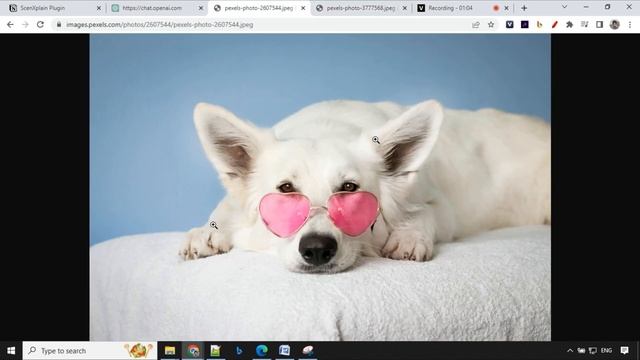640x360 pixels.
Task: Open the media controls icon
Action: tap(584, 25)
